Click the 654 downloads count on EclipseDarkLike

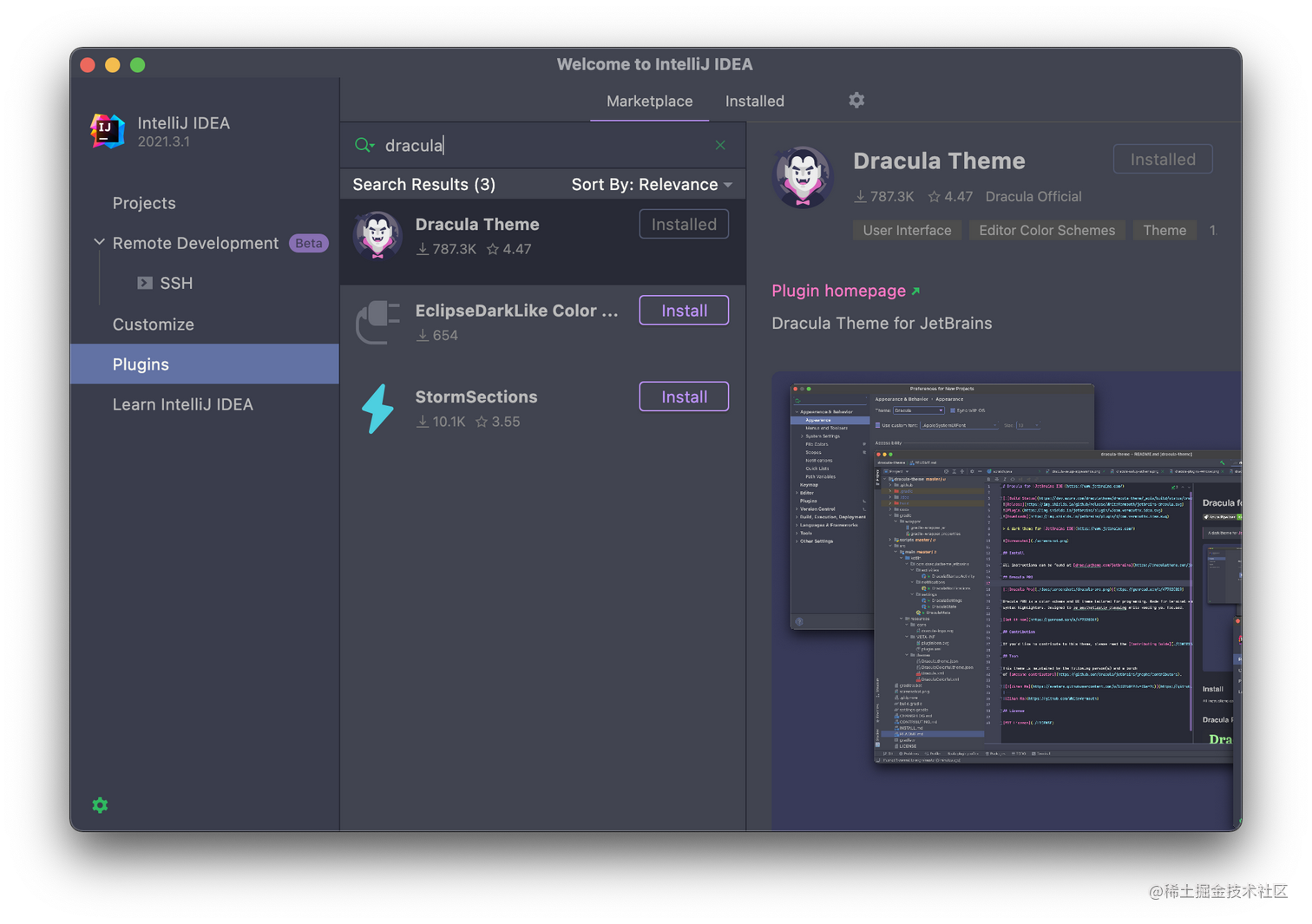point(445,335)
